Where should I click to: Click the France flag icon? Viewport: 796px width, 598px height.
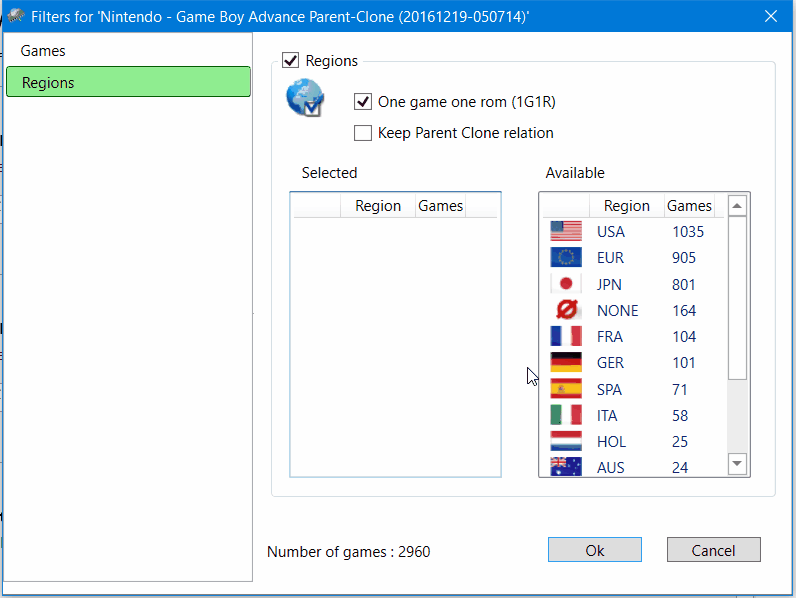pos(566,336)
